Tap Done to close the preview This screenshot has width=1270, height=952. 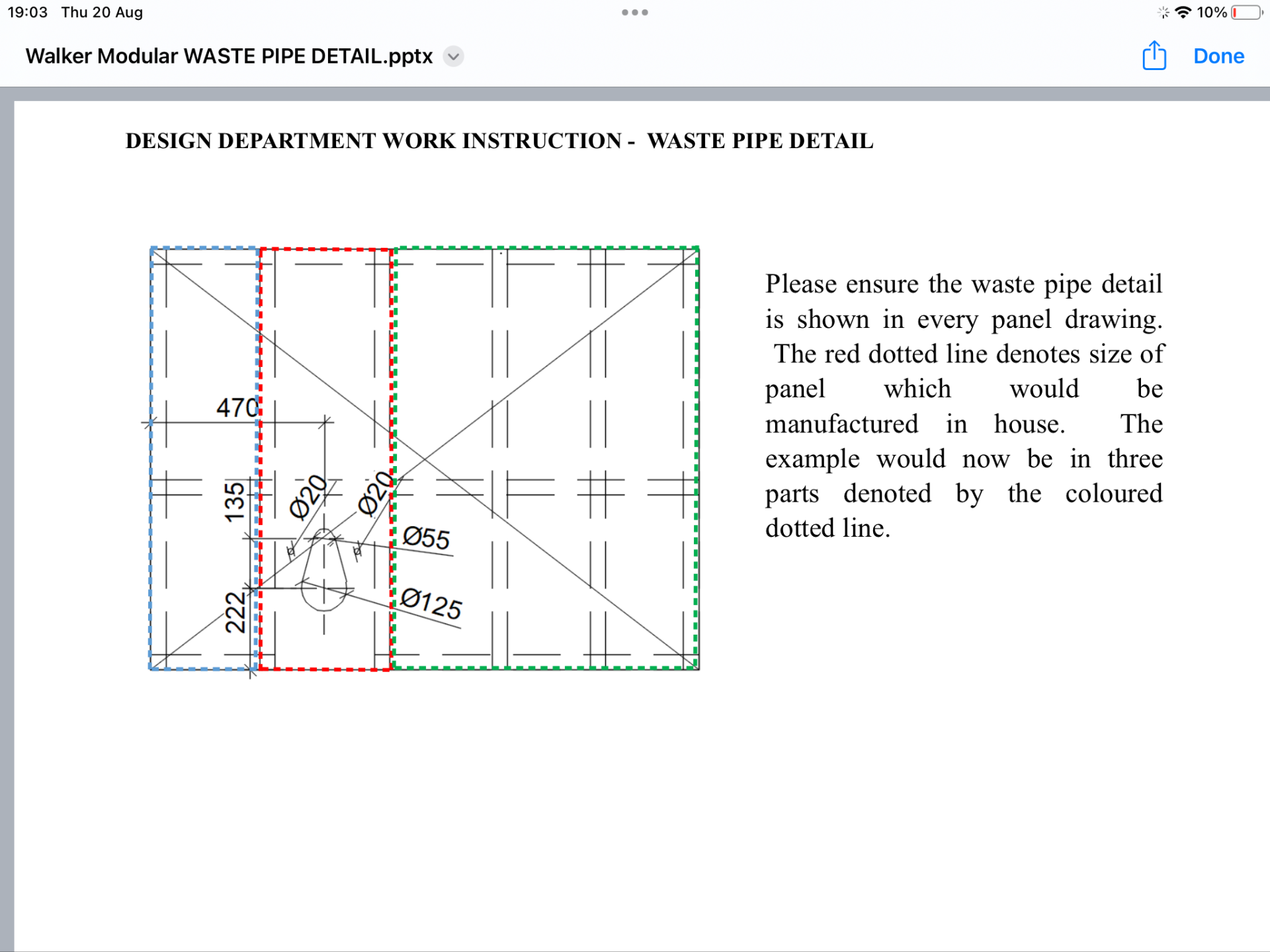pyautogui.click(x=1218, y=56)
